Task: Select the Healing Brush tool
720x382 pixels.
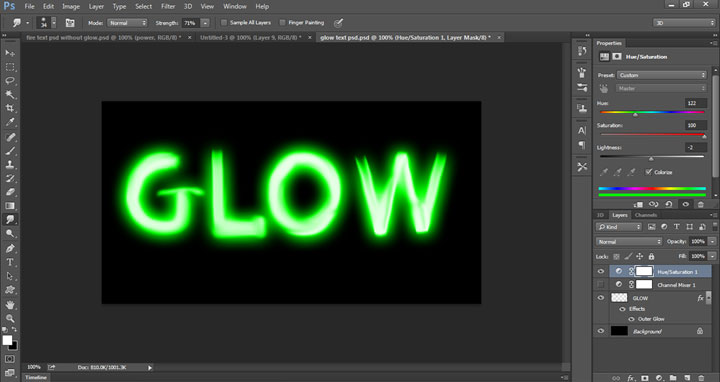Action: coord(10,137)
